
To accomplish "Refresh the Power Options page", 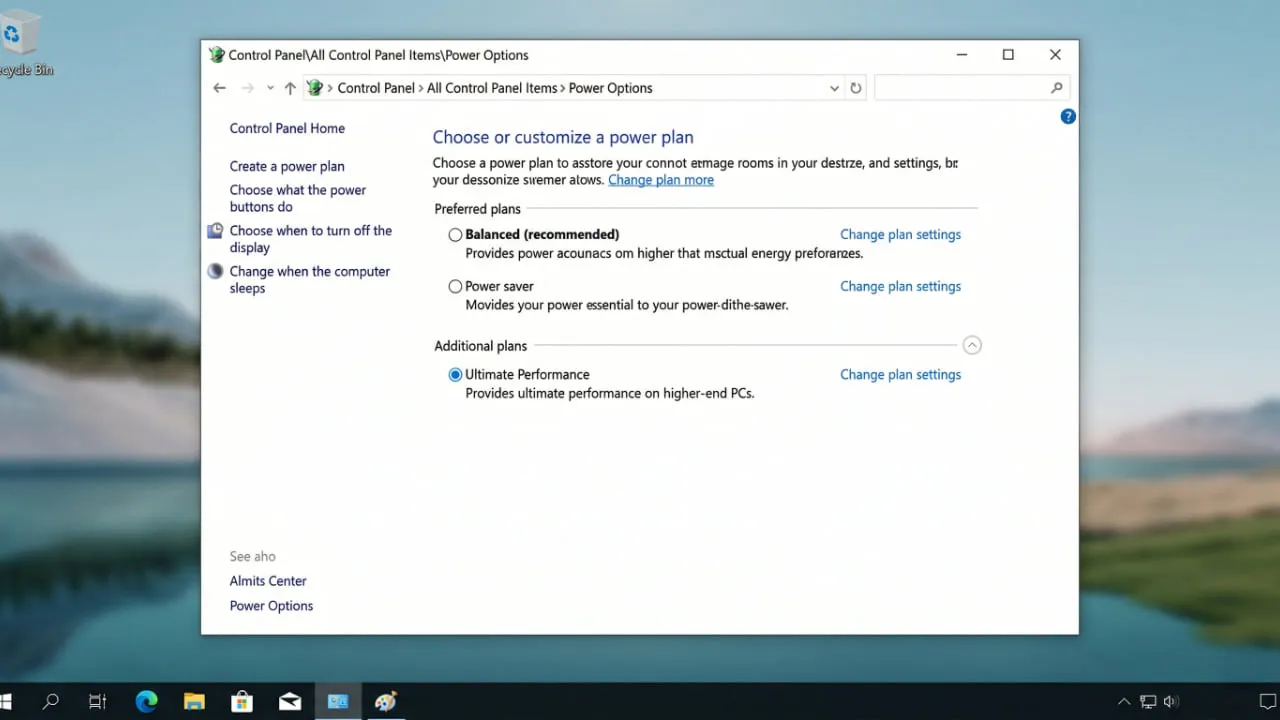I will [856, 88].
